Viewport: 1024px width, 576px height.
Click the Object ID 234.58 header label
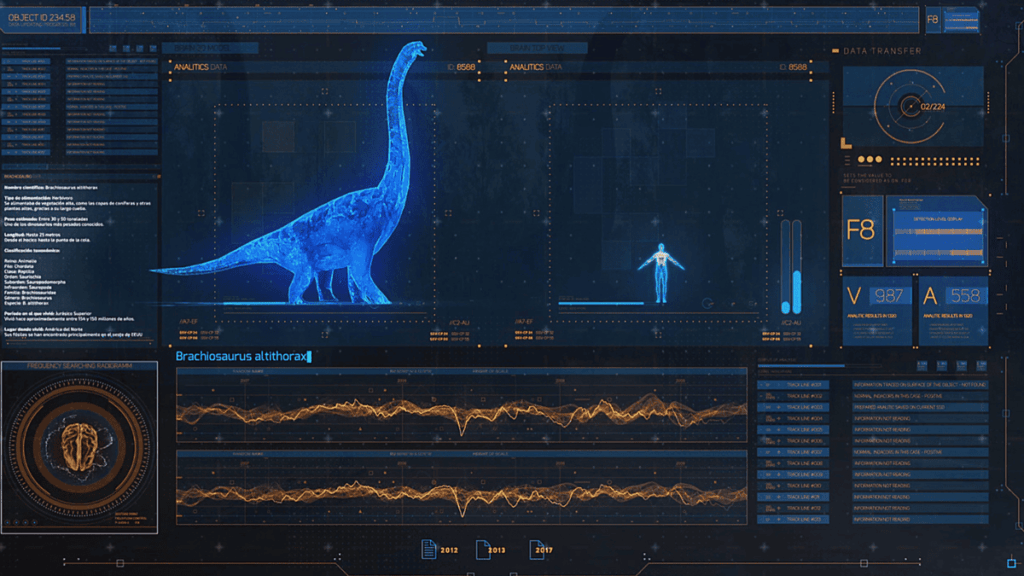(x=42, y=19)
